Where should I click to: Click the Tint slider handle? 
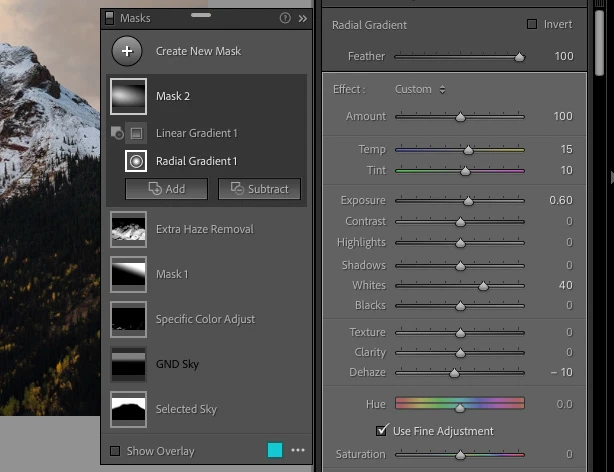click(x=465, y=171)
